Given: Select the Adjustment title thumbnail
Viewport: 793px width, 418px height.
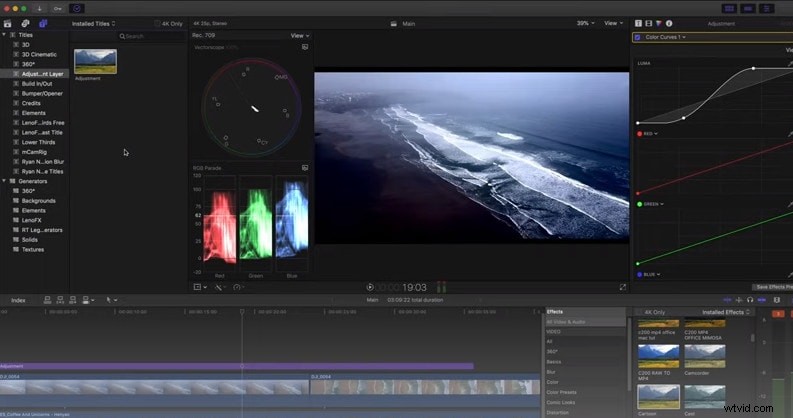Looking at the screenshot, I should [x=96, y=62].
